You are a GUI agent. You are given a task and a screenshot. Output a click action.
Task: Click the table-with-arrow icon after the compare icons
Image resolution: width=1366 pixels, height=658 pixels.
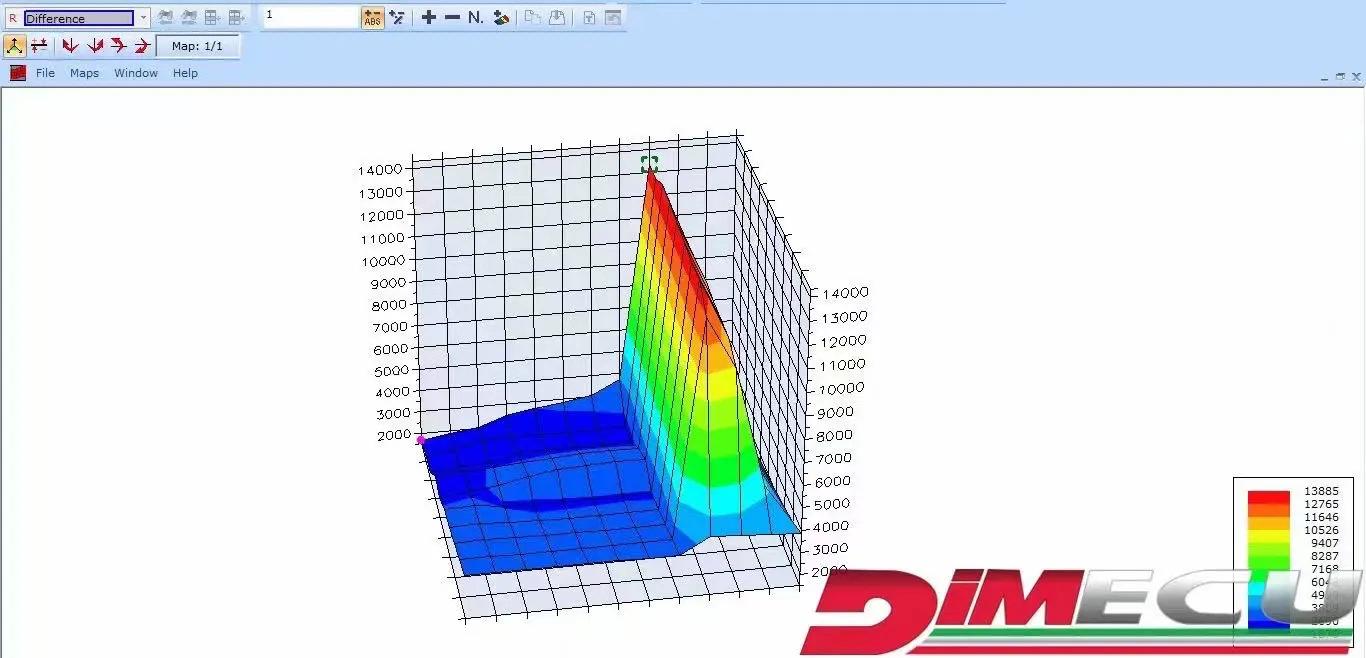[x=213, y=17]
